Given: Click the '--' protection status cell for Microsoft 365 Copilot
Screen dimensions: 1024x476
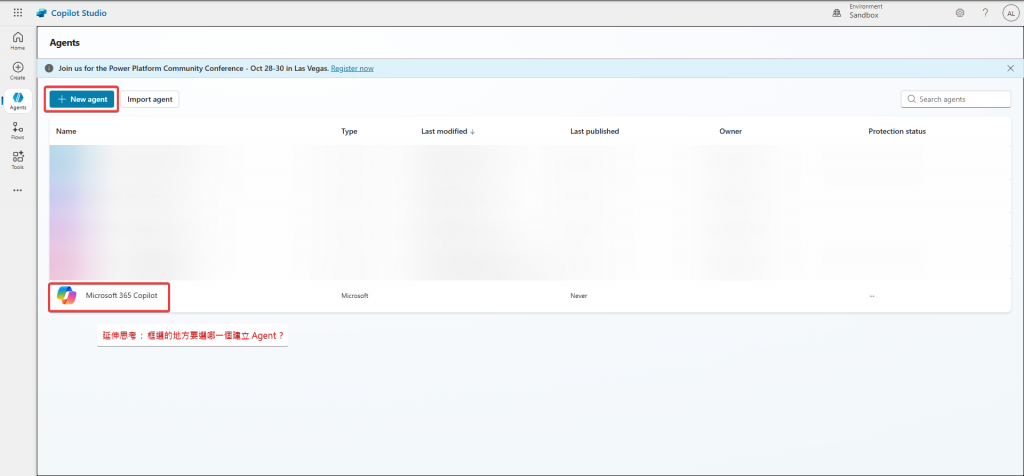Looking at the screenshot, I should click(x=872, y=296).
